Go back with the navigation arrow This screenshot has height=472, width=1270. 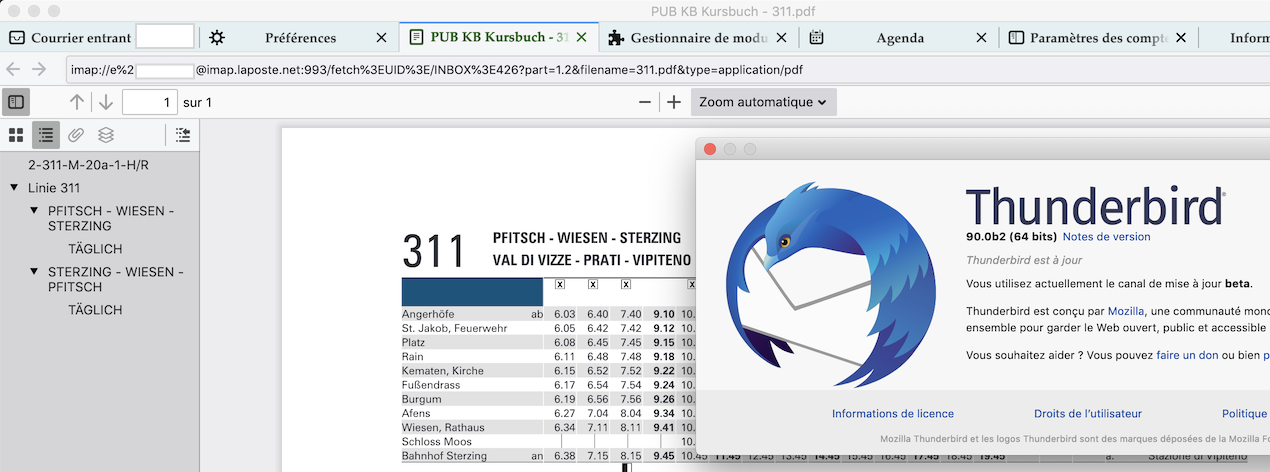click(x=14, y=69)
